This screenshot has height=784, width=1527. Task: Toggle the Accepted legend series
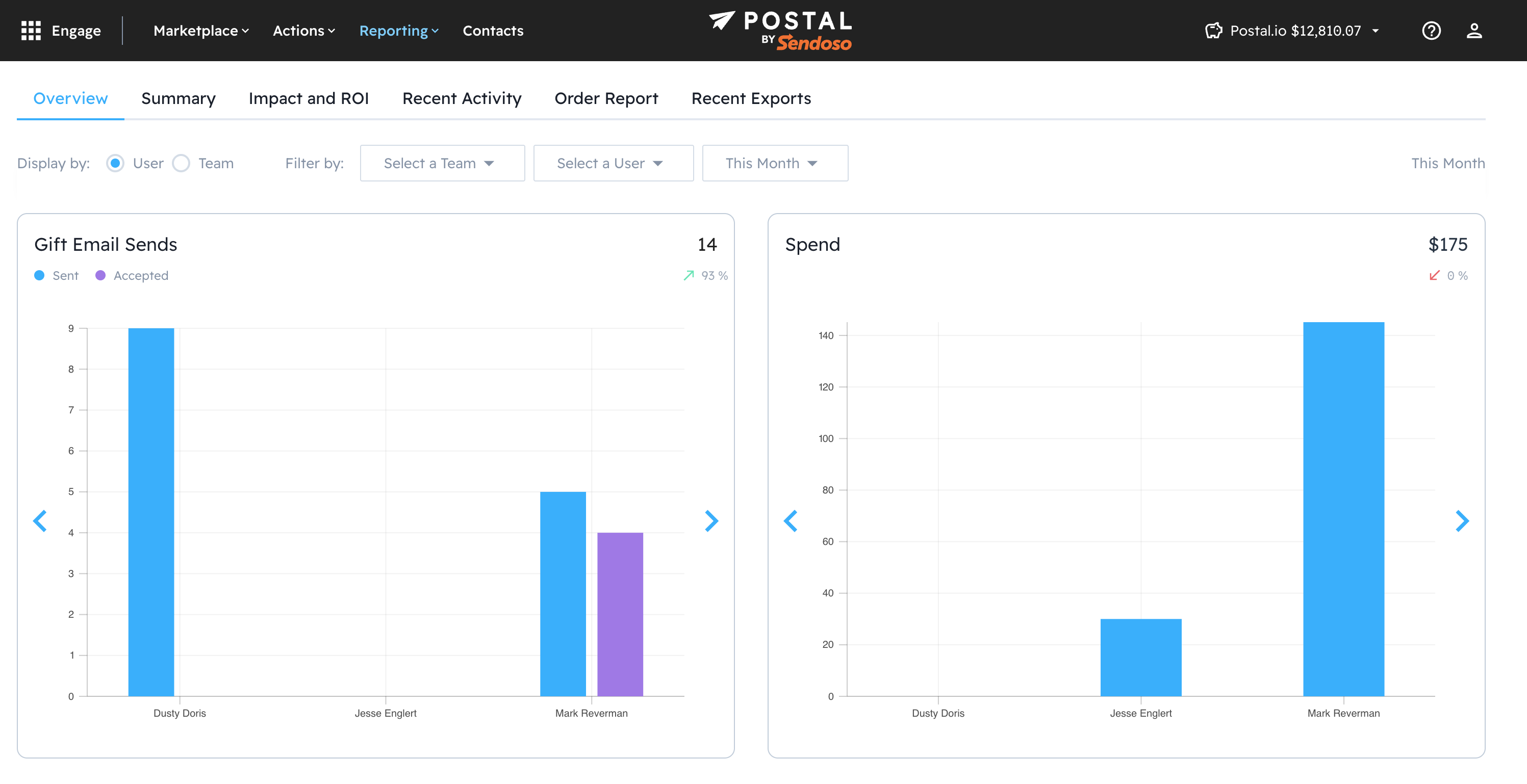140,276
